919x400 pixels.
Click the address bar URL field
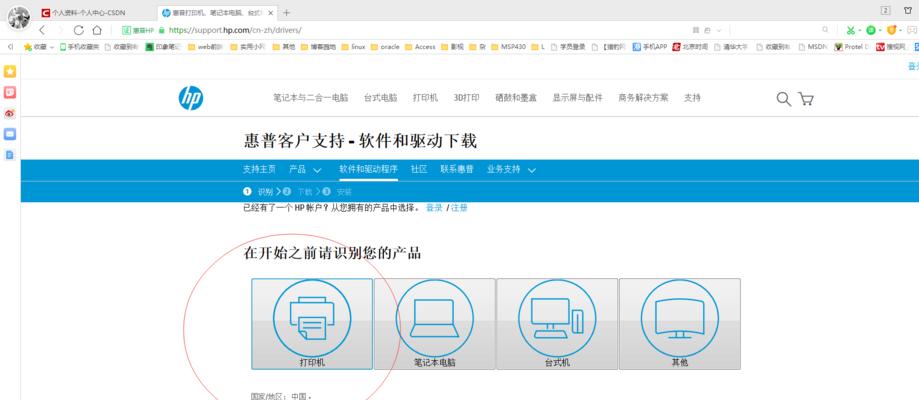pos(410,30)
